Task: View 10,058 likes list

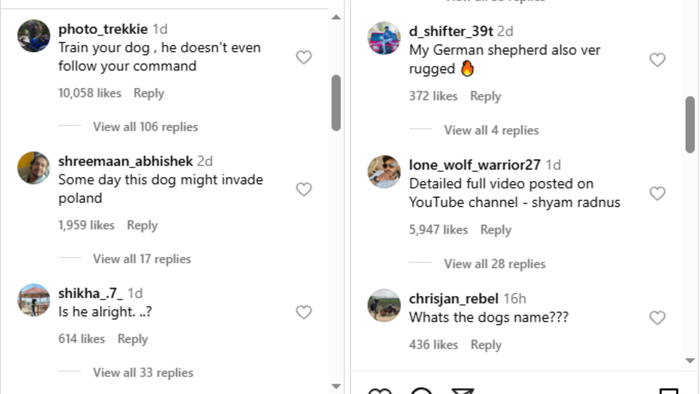Action: pos(90,93)
